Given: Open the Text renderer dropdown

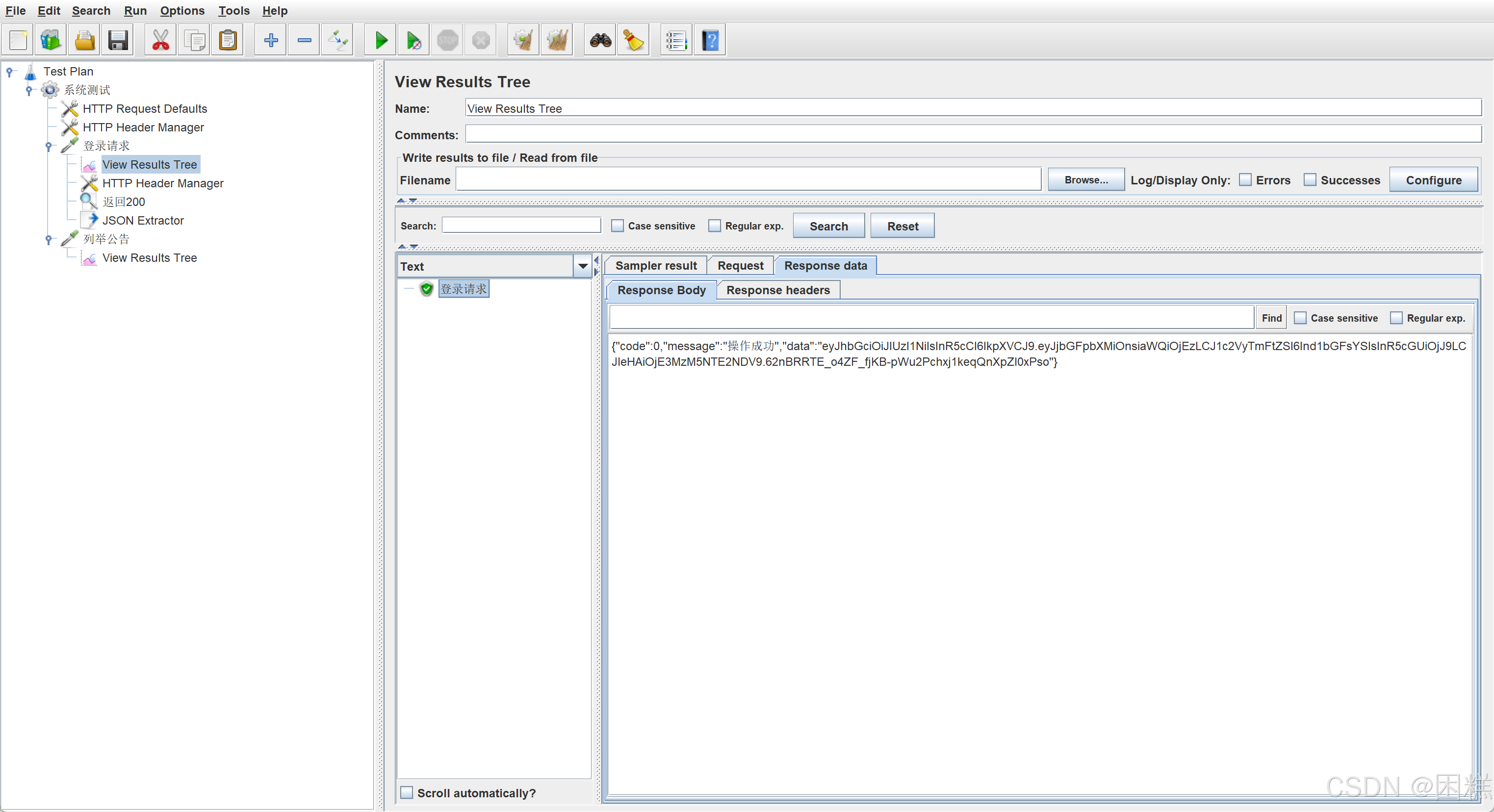Looking at the screenshot, I should [583, 266].
